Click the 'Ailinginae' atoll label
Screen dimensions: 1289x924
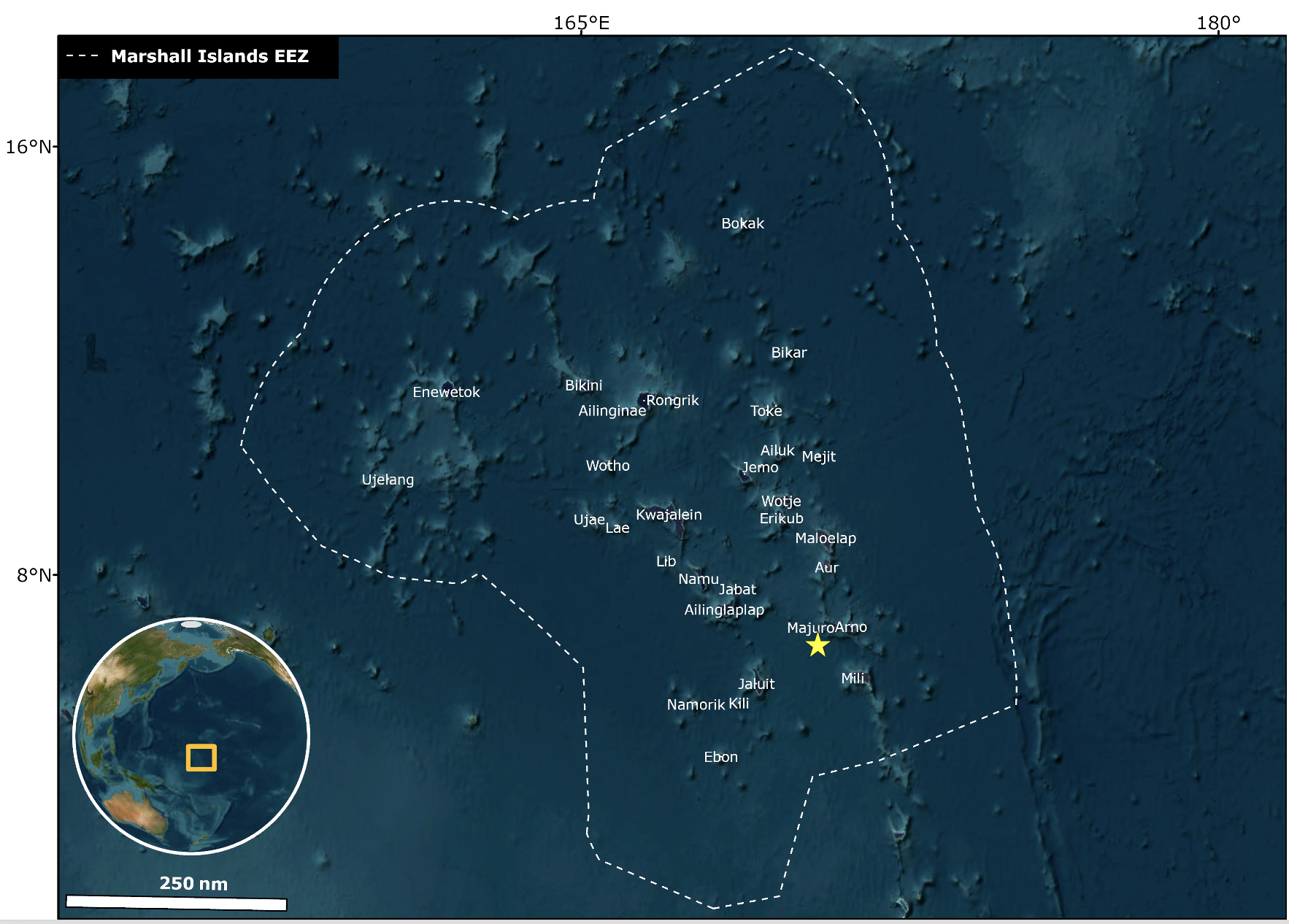click(612, 411)
